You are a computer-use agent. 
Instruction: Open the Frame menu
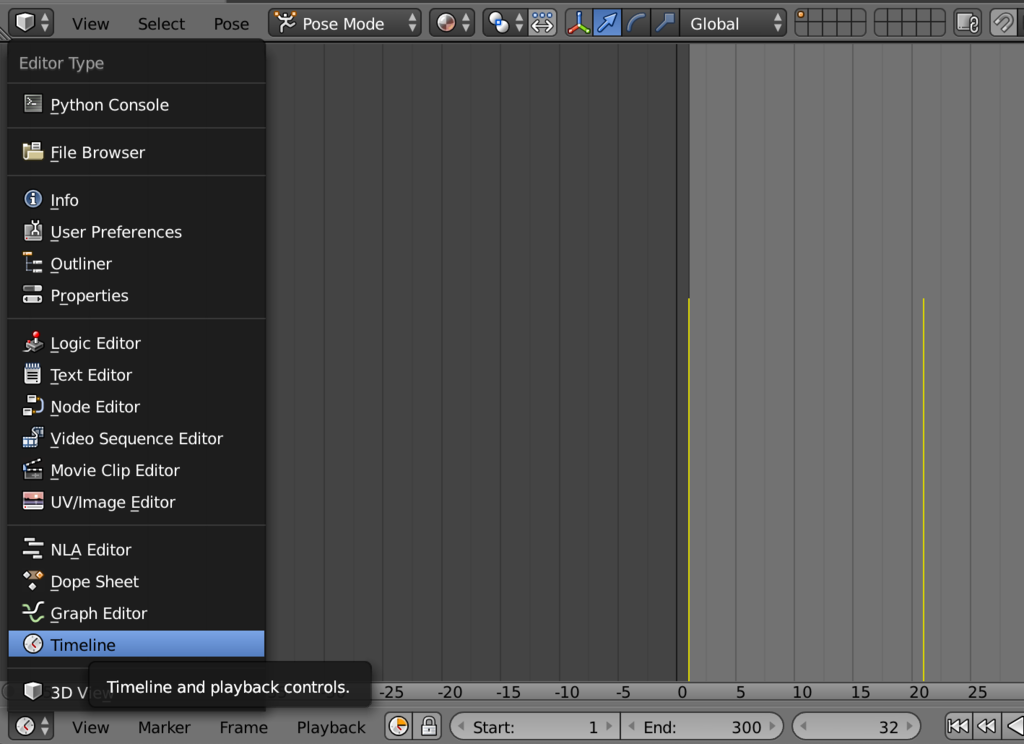coord(244,727)
